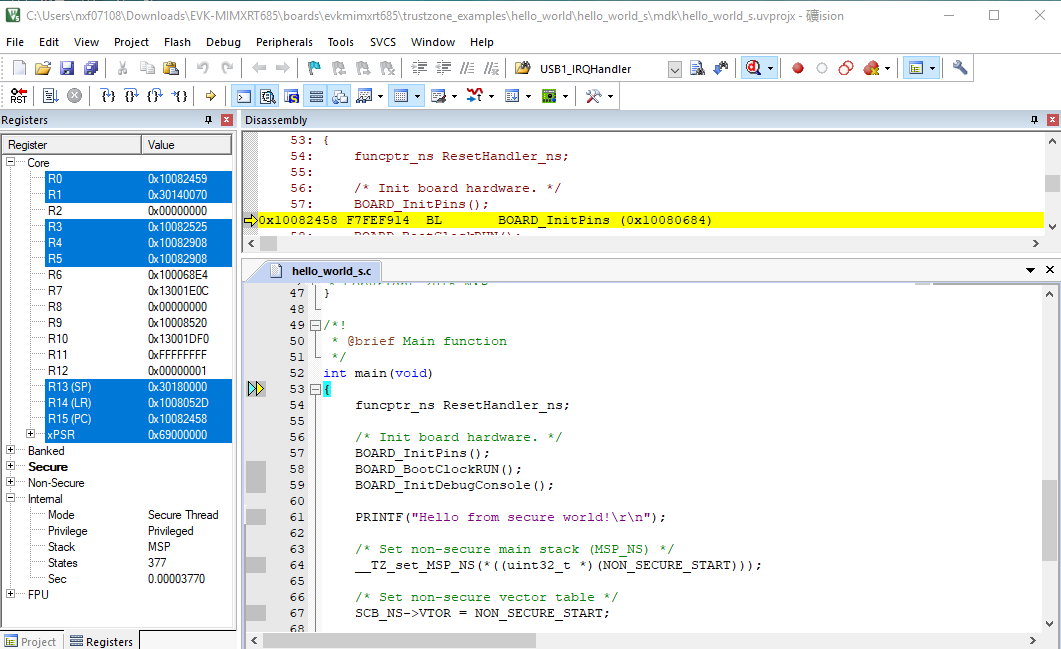
Task: Click the Step Over debug icon
Action: click(x=130, y=96)
